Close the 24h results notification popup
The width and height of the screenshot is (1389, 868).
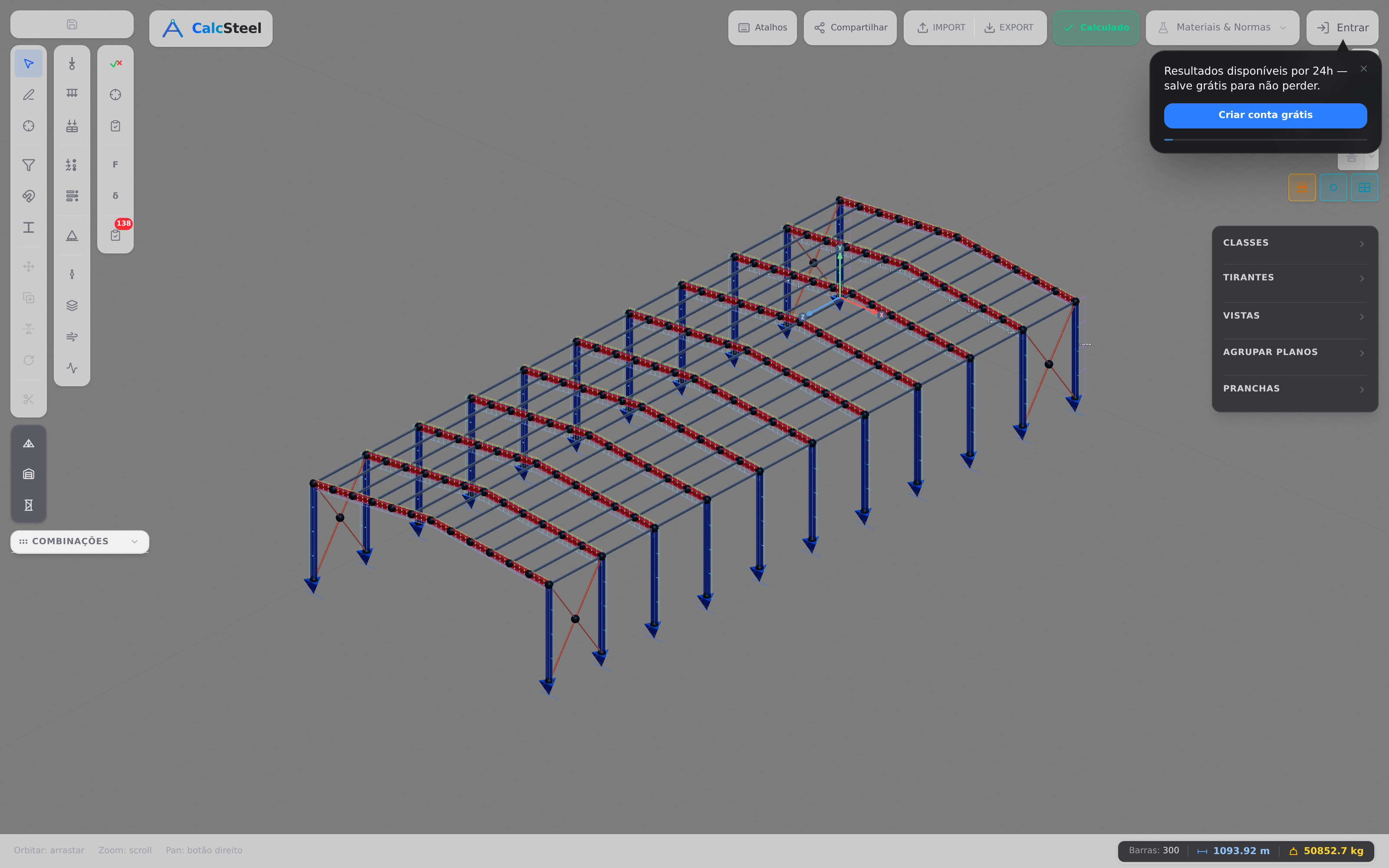[1364, 69]
